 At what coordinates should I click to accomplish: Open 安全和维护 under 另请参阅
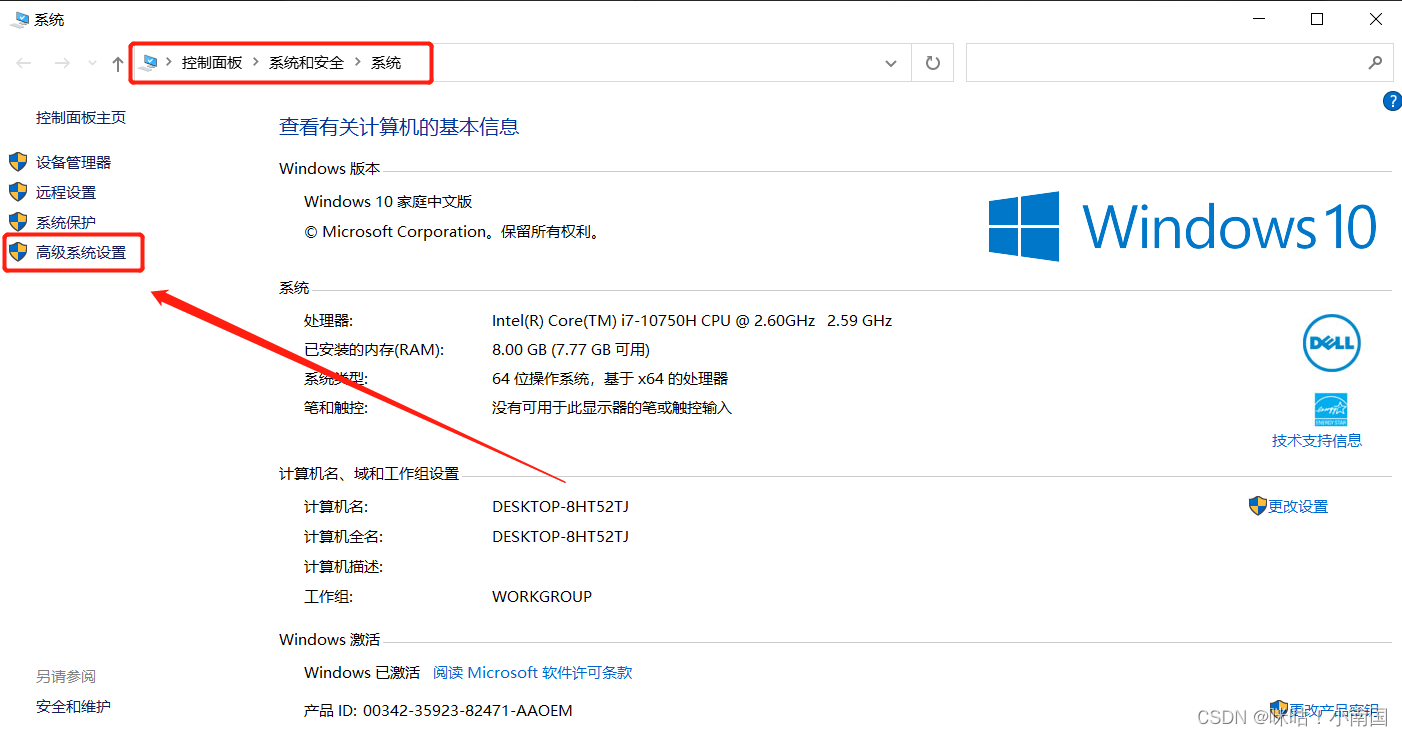point(73,706)
